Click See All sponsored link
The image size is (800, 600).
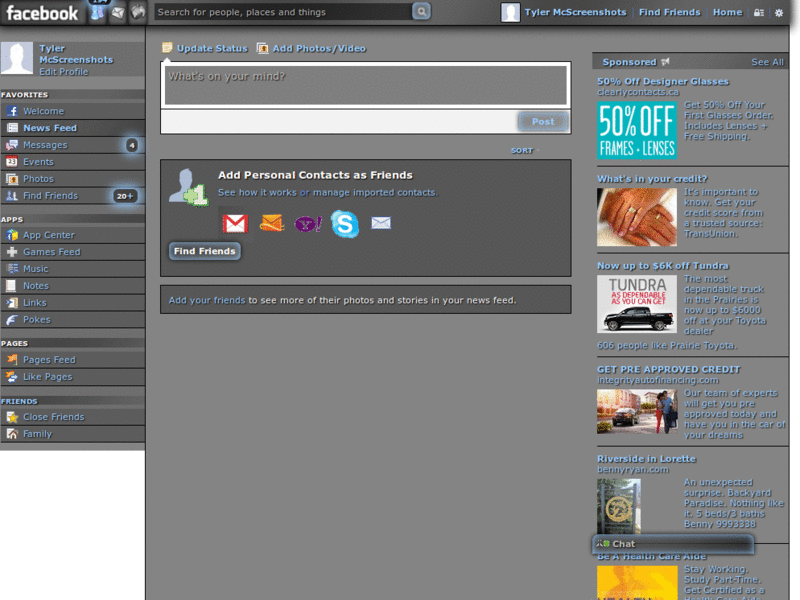point(767,62)
